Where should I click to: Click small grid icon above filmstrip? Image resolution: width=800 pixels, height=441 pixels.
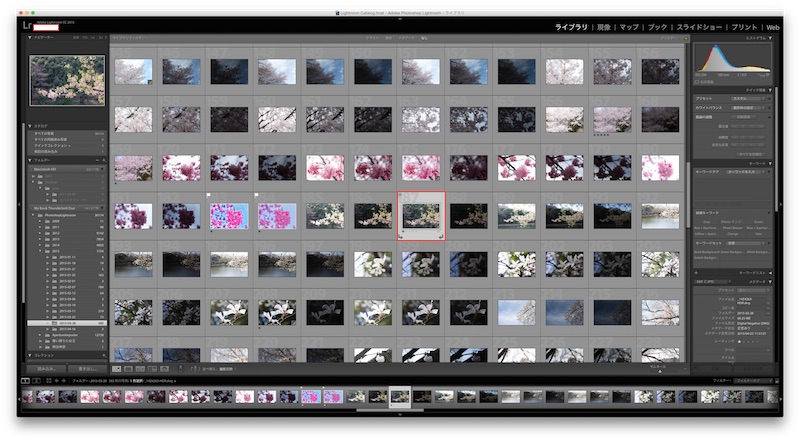point(49,381)
